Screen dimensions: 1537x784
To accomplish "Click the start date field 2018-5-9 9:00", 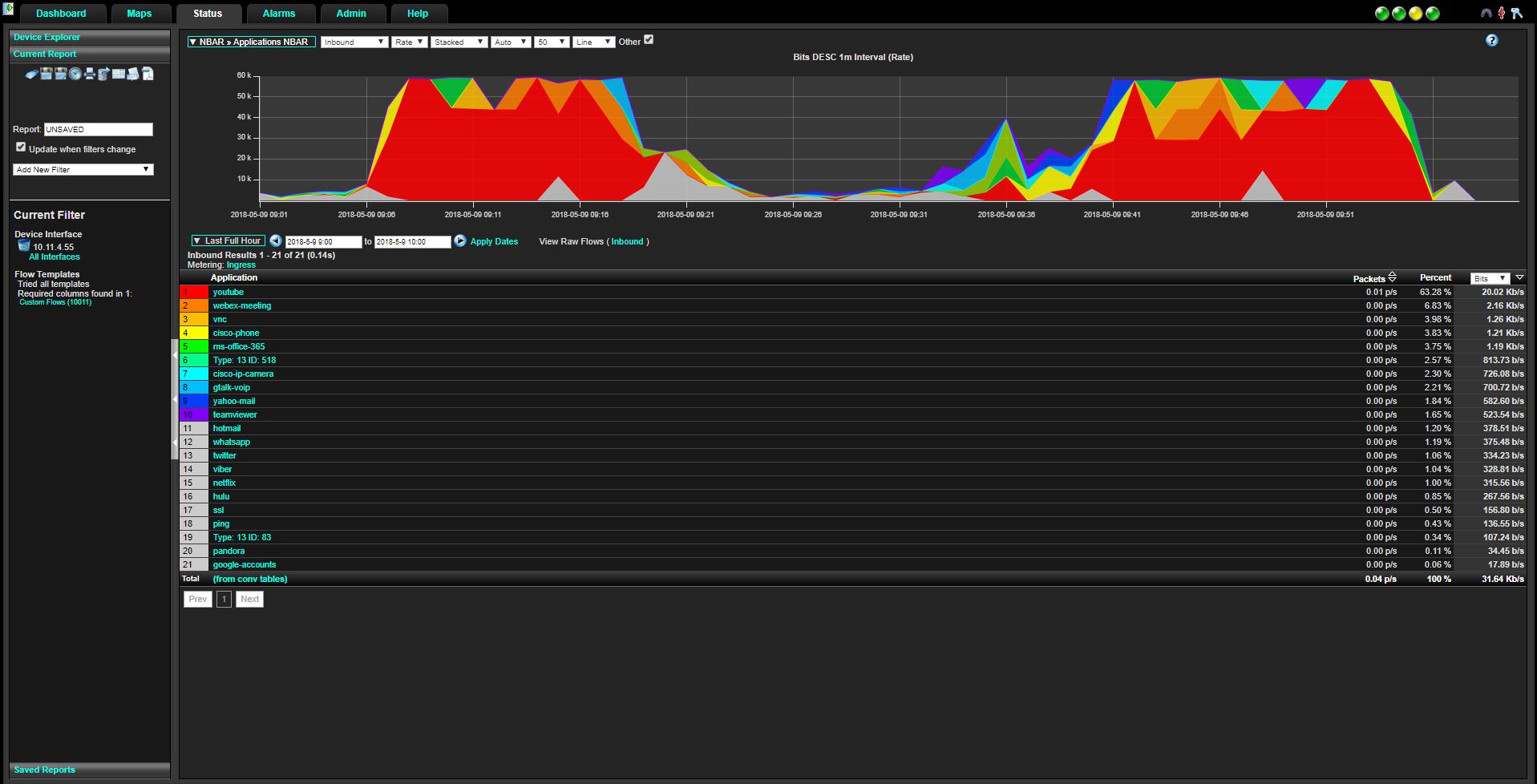I will pos(324,241).
